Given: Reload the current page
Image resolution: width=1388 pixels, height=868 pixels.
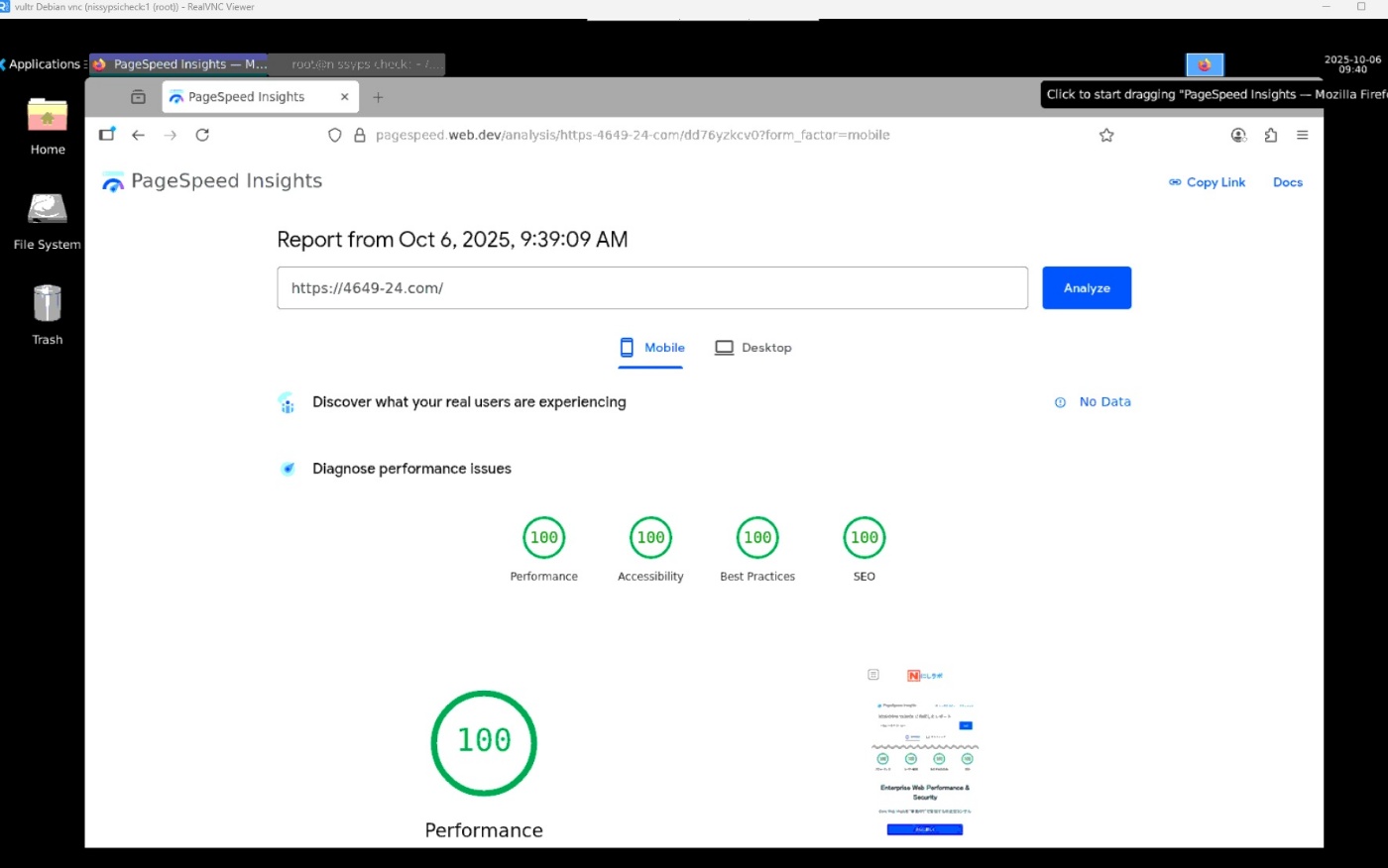Looking at the screenshot, I should click(x=202, y=135).
